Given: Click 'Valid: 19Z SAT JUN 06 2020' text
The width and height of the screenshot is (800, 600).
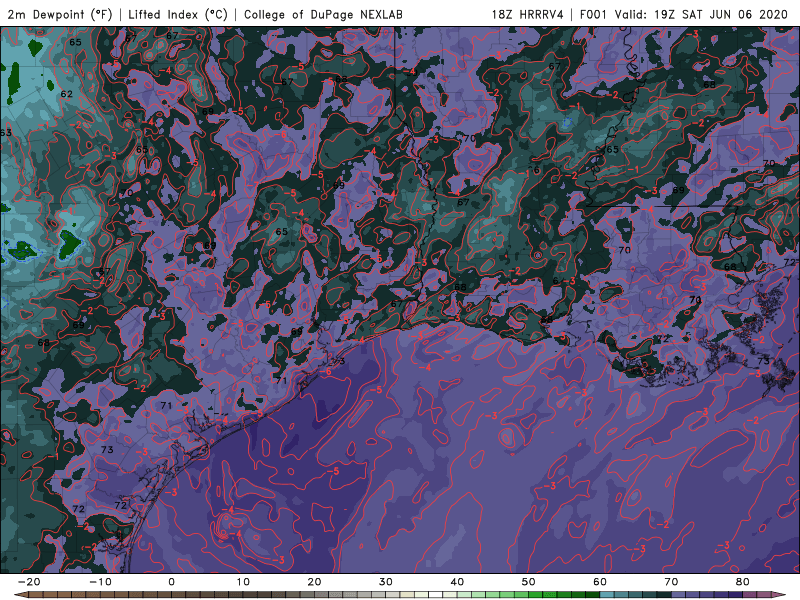Looking at the screenshot, I should tap(701, 14).
